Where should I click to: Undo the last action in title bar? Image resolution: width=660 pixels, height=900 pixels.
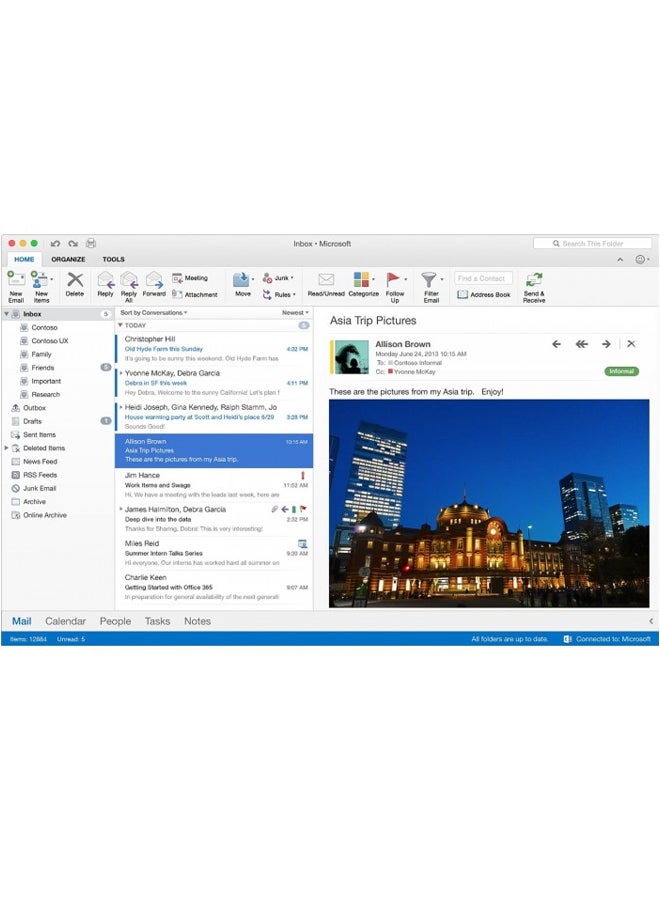pos(55,243)
